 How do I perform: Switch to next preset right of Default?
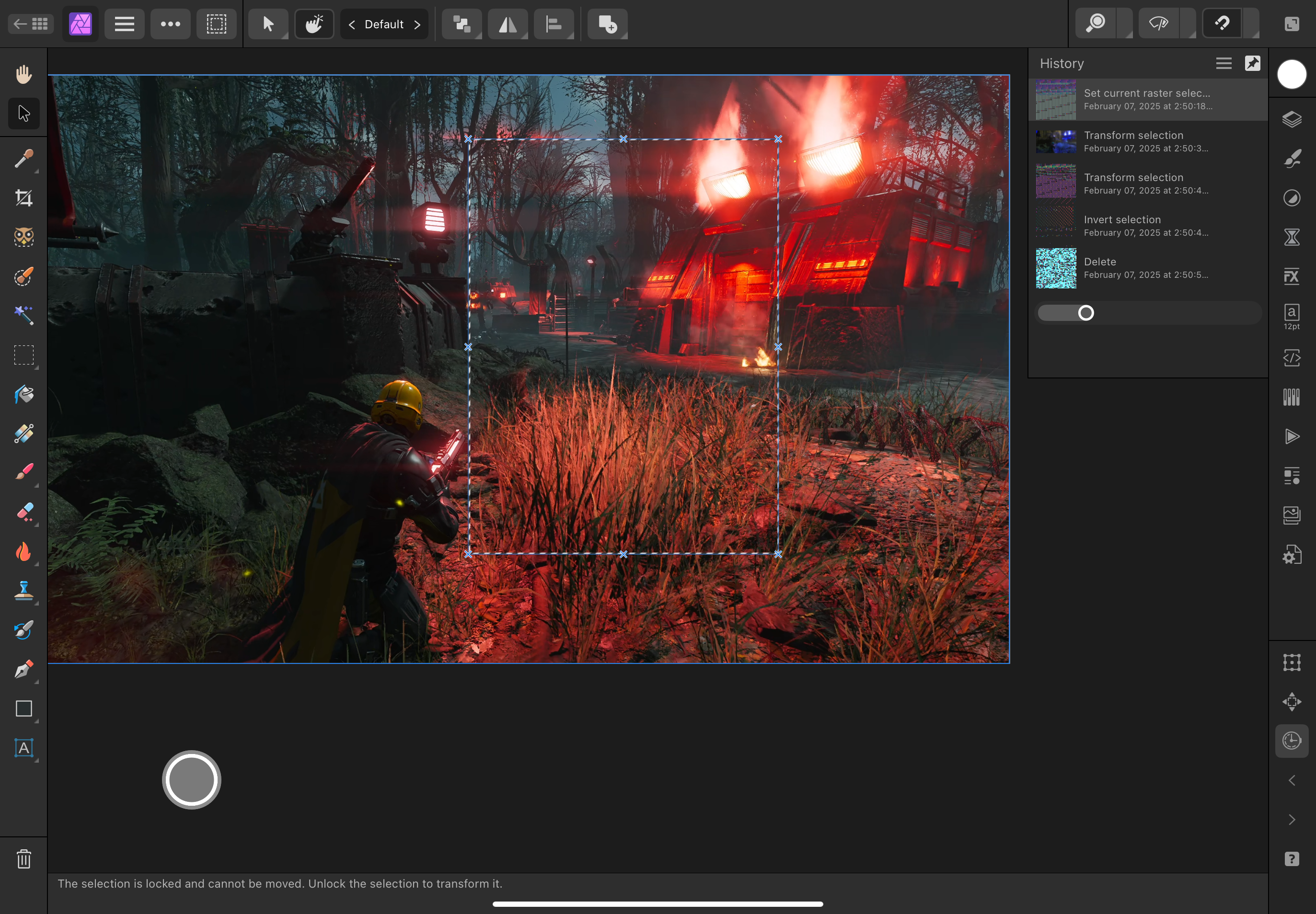(x=417, y=24)
